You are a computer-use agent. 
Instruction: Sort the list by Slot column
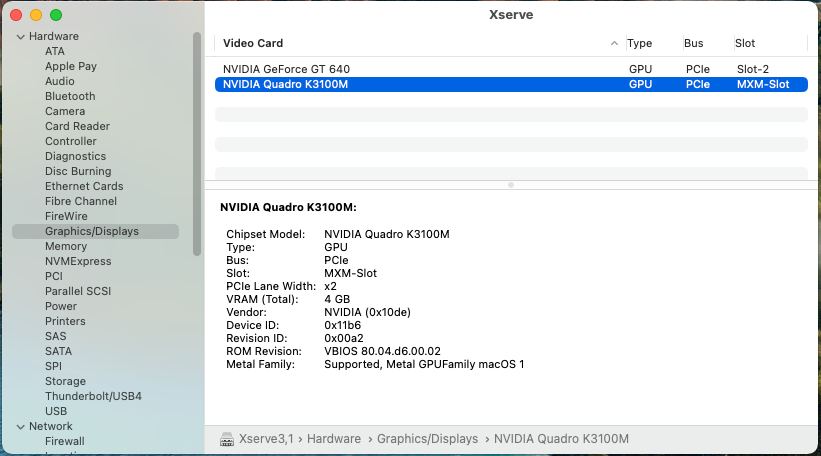[745, 43]
